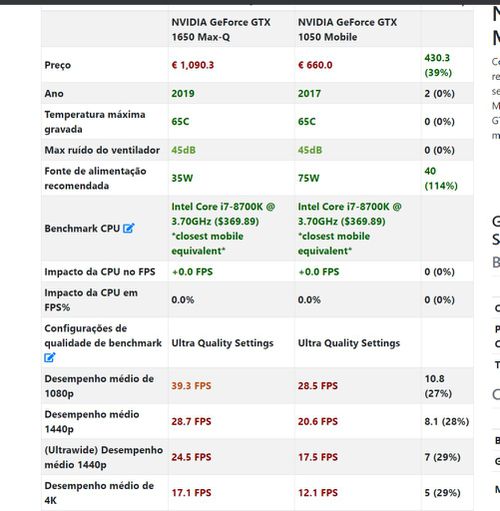Viewport: 500px width, 511px height.
Task: Click the first Intel Core i7-8700K benchmark CPU entry
Action: click(x=223, y=229)
